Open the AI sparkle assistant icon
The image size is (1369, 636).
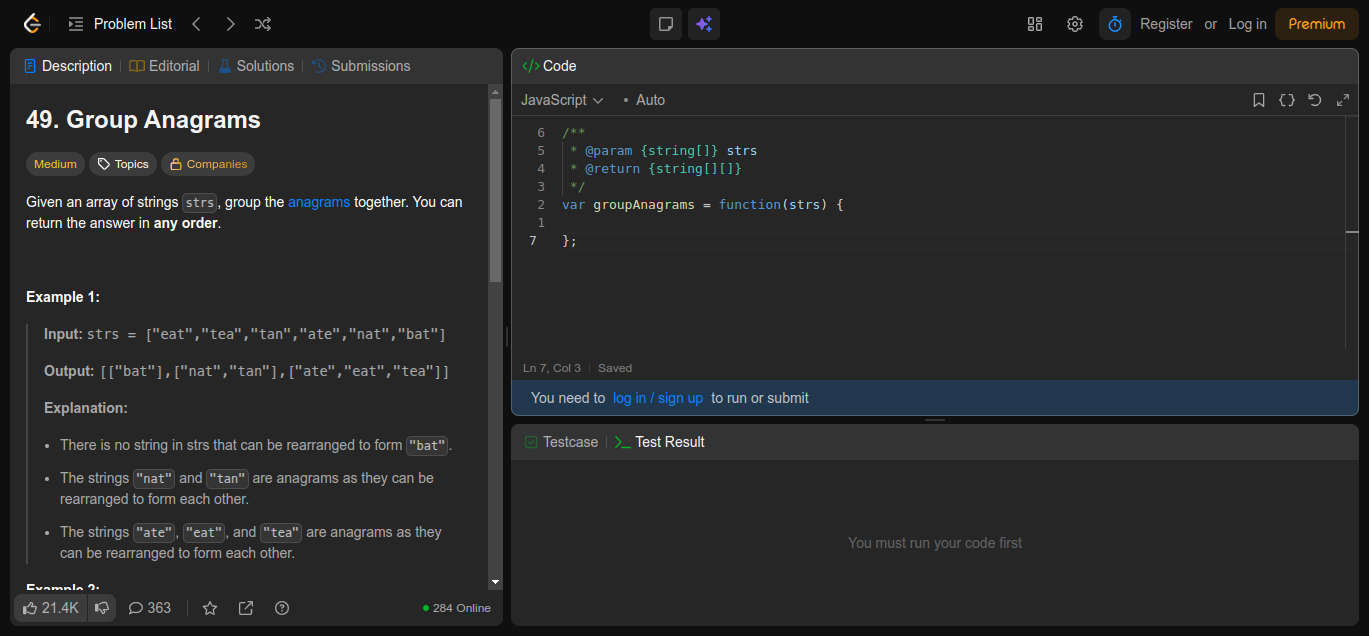click(x=704, y=24)
